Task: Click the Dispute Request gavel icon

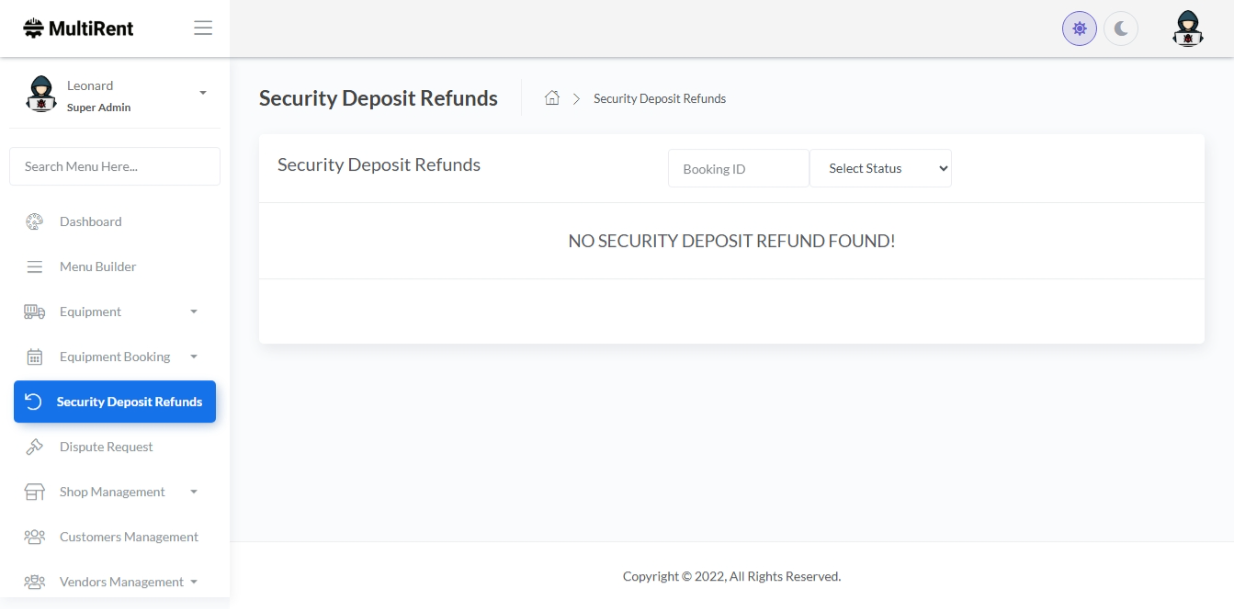Action: (x=34, y=447)
